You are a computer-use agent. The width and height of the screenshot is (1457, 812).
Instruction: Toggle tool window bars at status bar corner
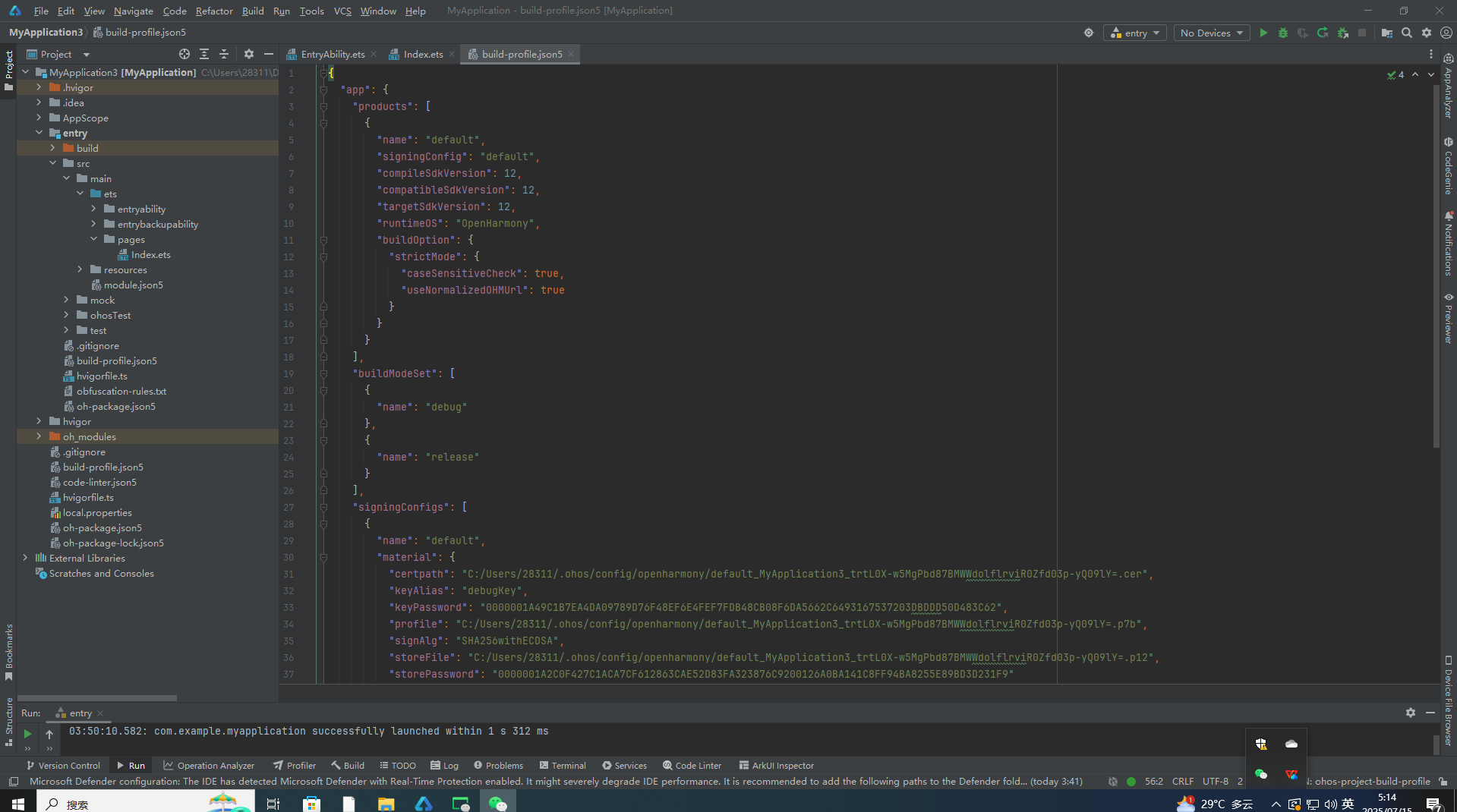(x=13, y=782)
